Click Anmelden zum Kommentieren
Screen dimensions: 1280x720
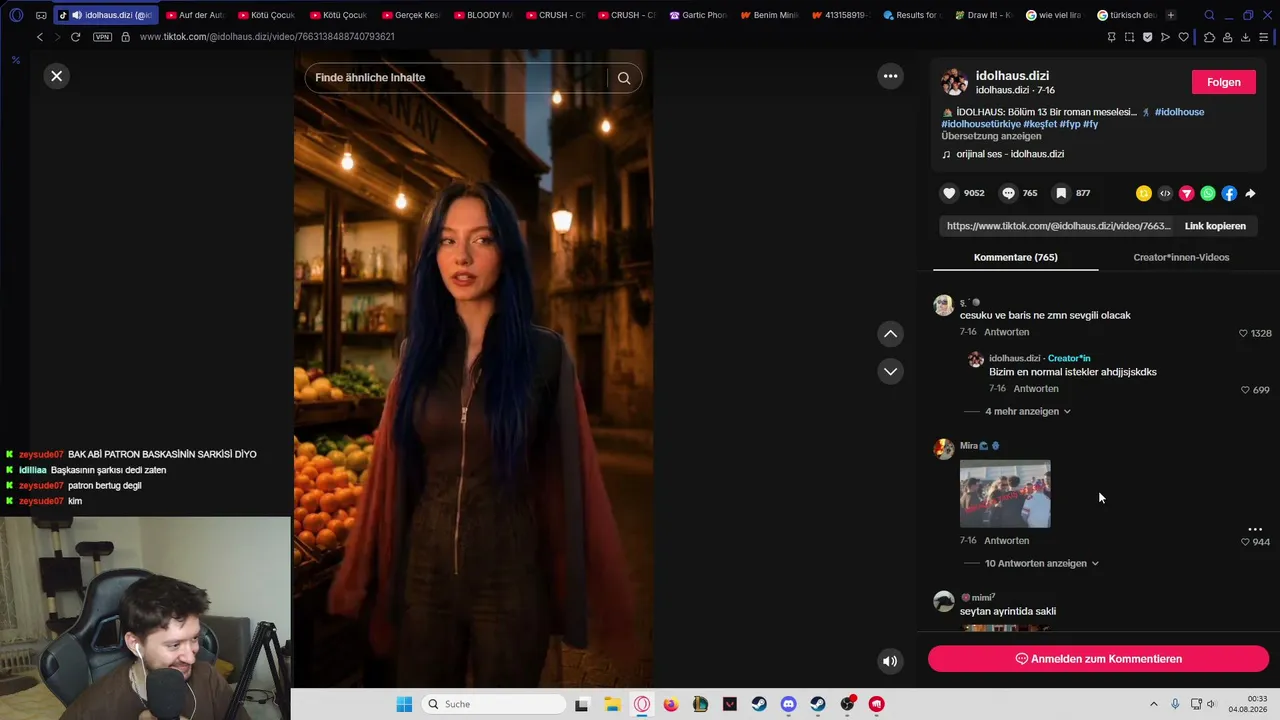tap(1098, 659)
